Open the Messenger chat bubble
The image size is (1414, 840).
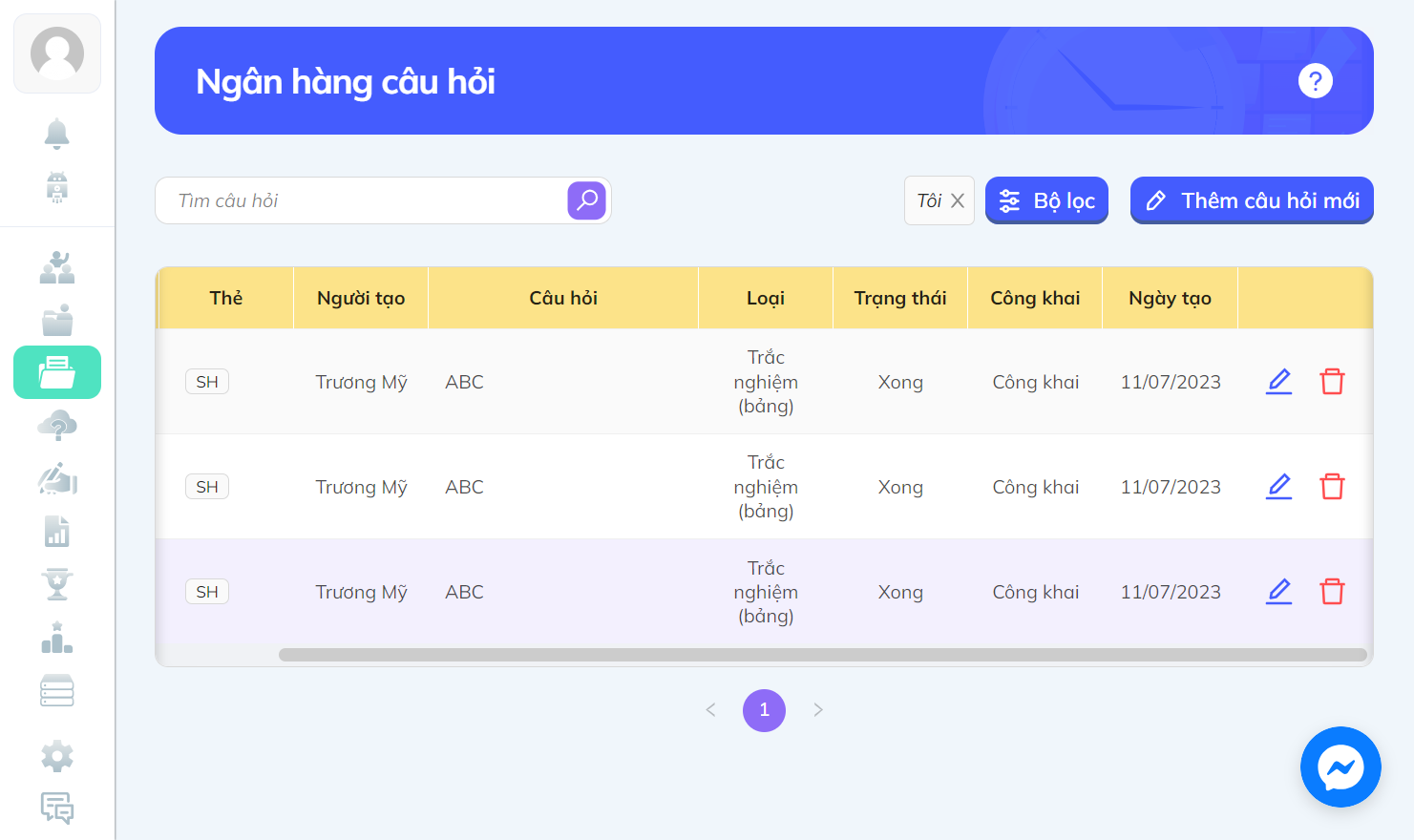tap(1340, 767)
